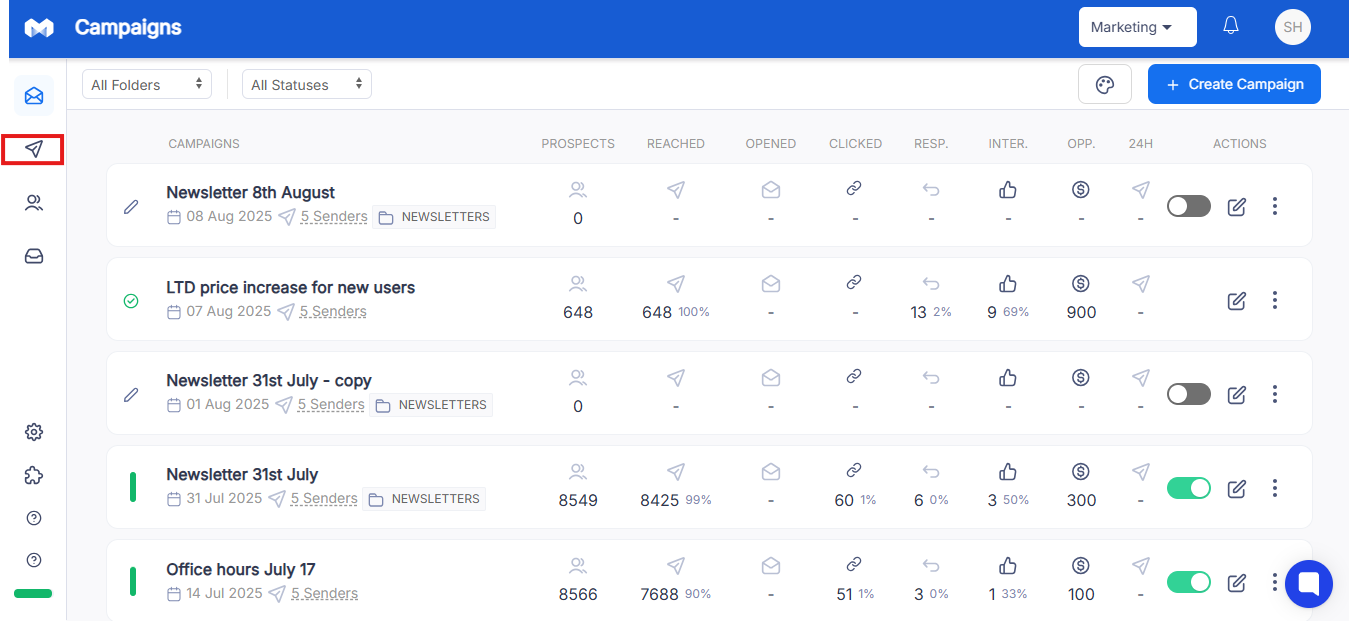Click 5 Senders under Newsletter 31st July
Viewport: 1349px width, 621px height.
tap(324, 498)
